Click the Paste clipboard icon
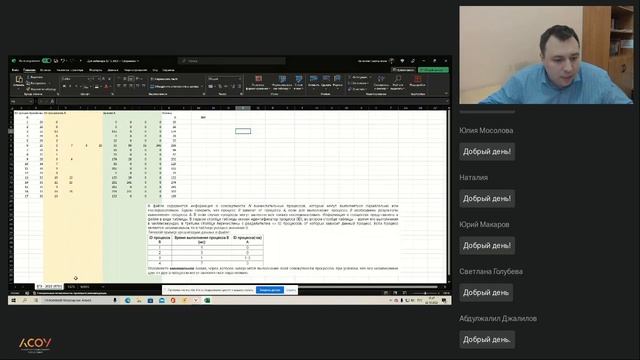Viewport: 640px width, 360px height. pyautogui.click(x=19, y=79)
